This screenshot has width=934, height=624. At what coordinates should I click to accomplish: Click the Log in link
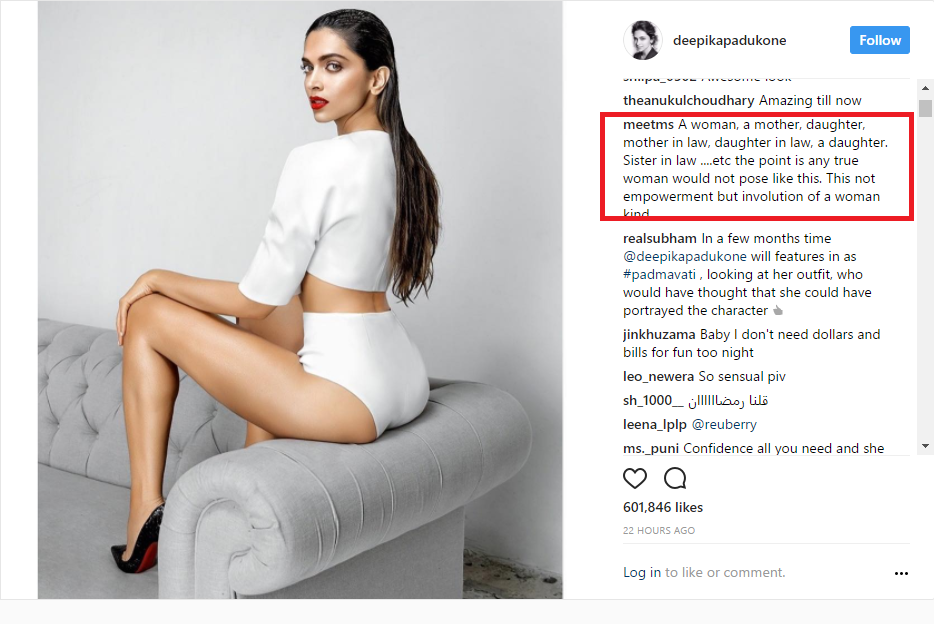click(642, 572)
